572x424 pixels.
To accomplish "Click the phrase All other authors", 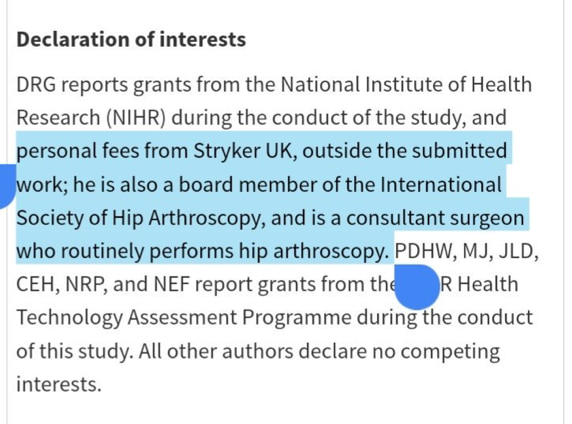I will point(215,351).
